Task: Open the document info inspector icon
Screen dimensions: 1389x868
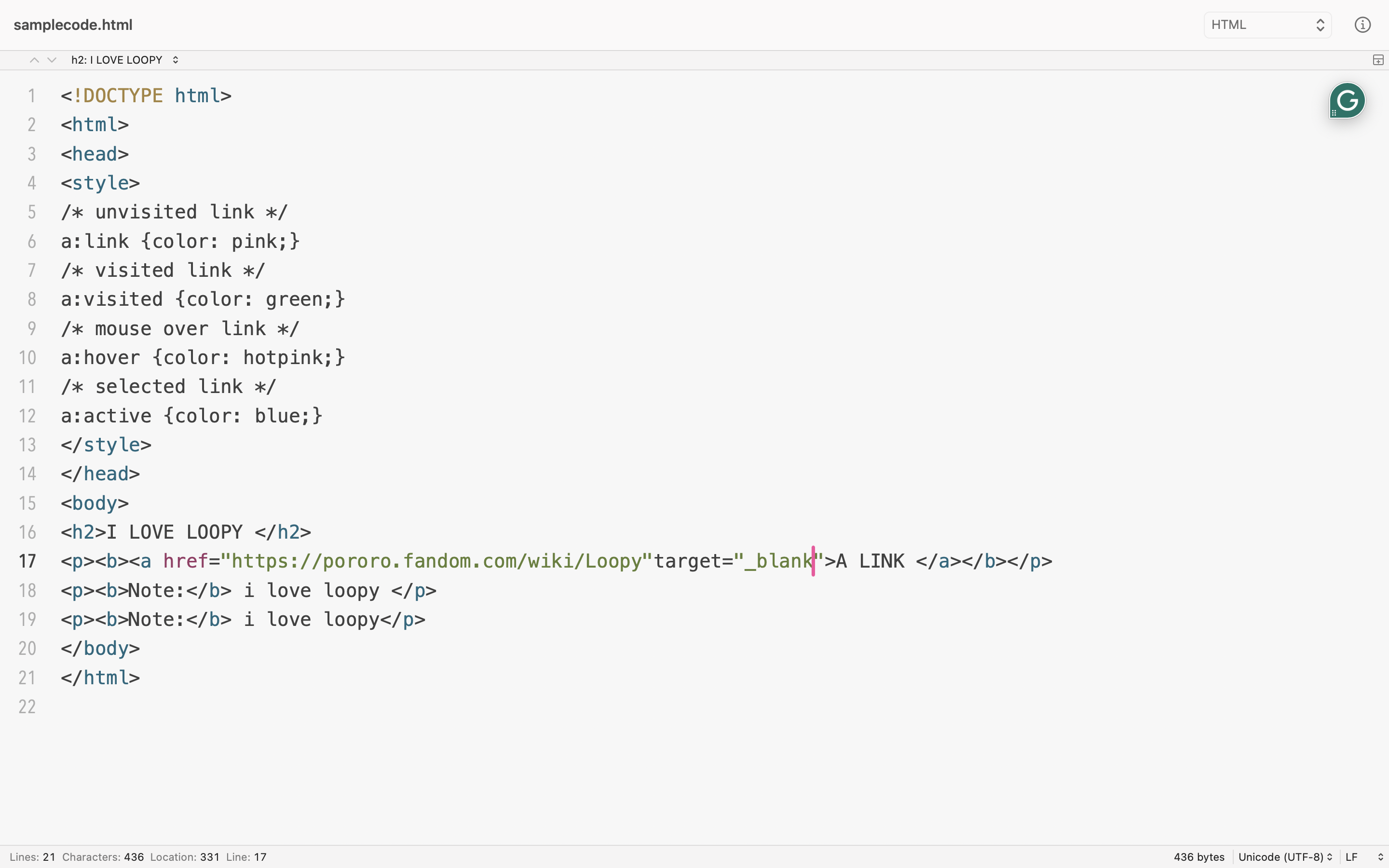Action: tap(1362, 25)
